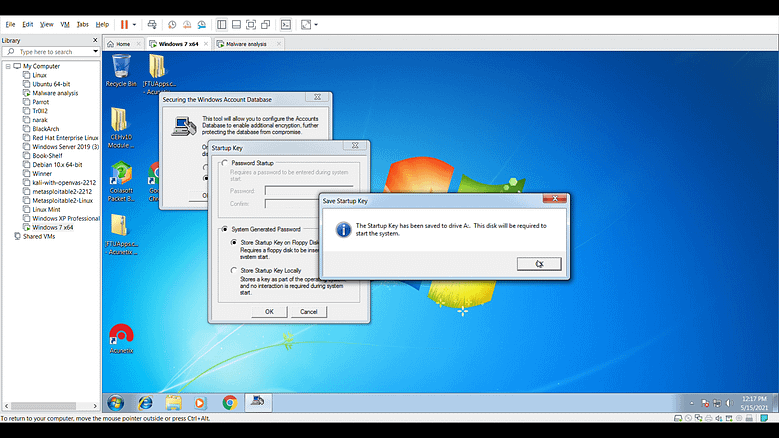Image resolution: width=779 pixels, height=438 pixels.
Task: Click the taskbar clock showing 12:17 PM
Action: click(754, 403)
